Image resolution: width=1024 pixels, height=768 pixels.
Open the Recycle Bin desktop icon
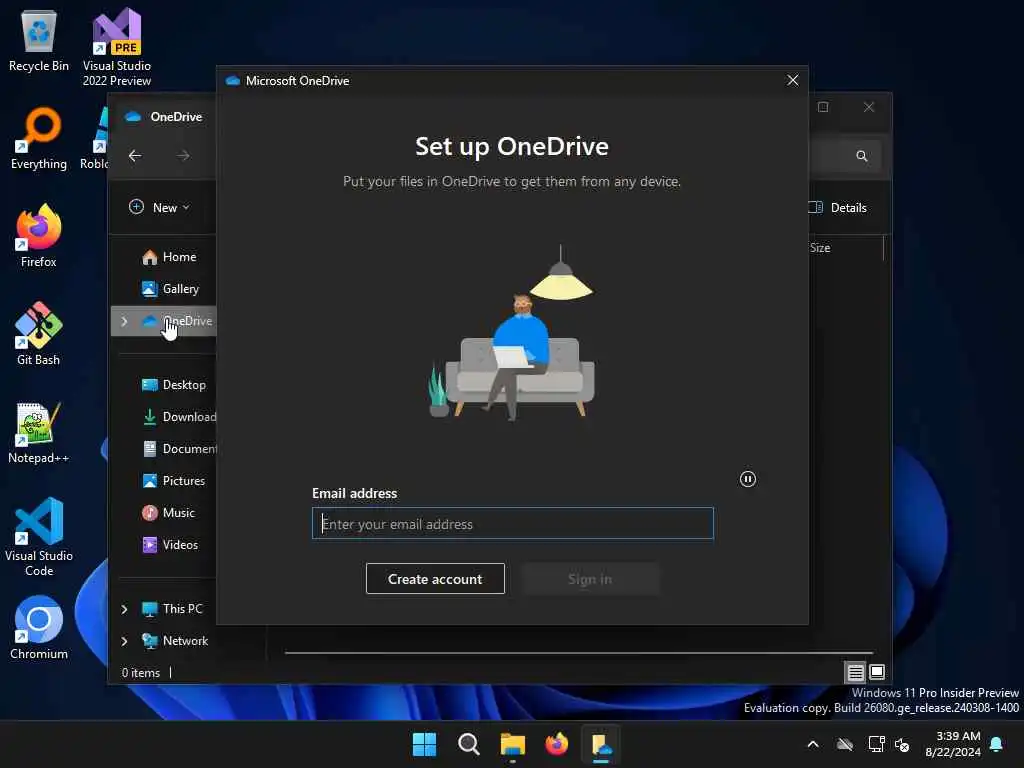(x=39, y=40)
